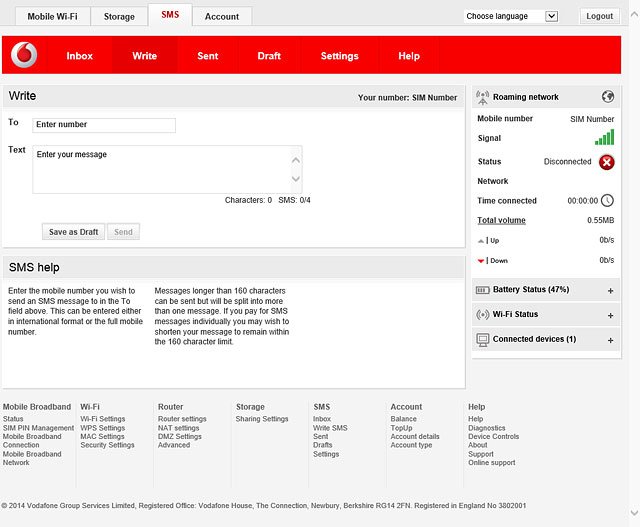Viewport: 640px width, 527px height.
Task: Open the Wi-Fi Settings footer link
Action: point(102,419)
